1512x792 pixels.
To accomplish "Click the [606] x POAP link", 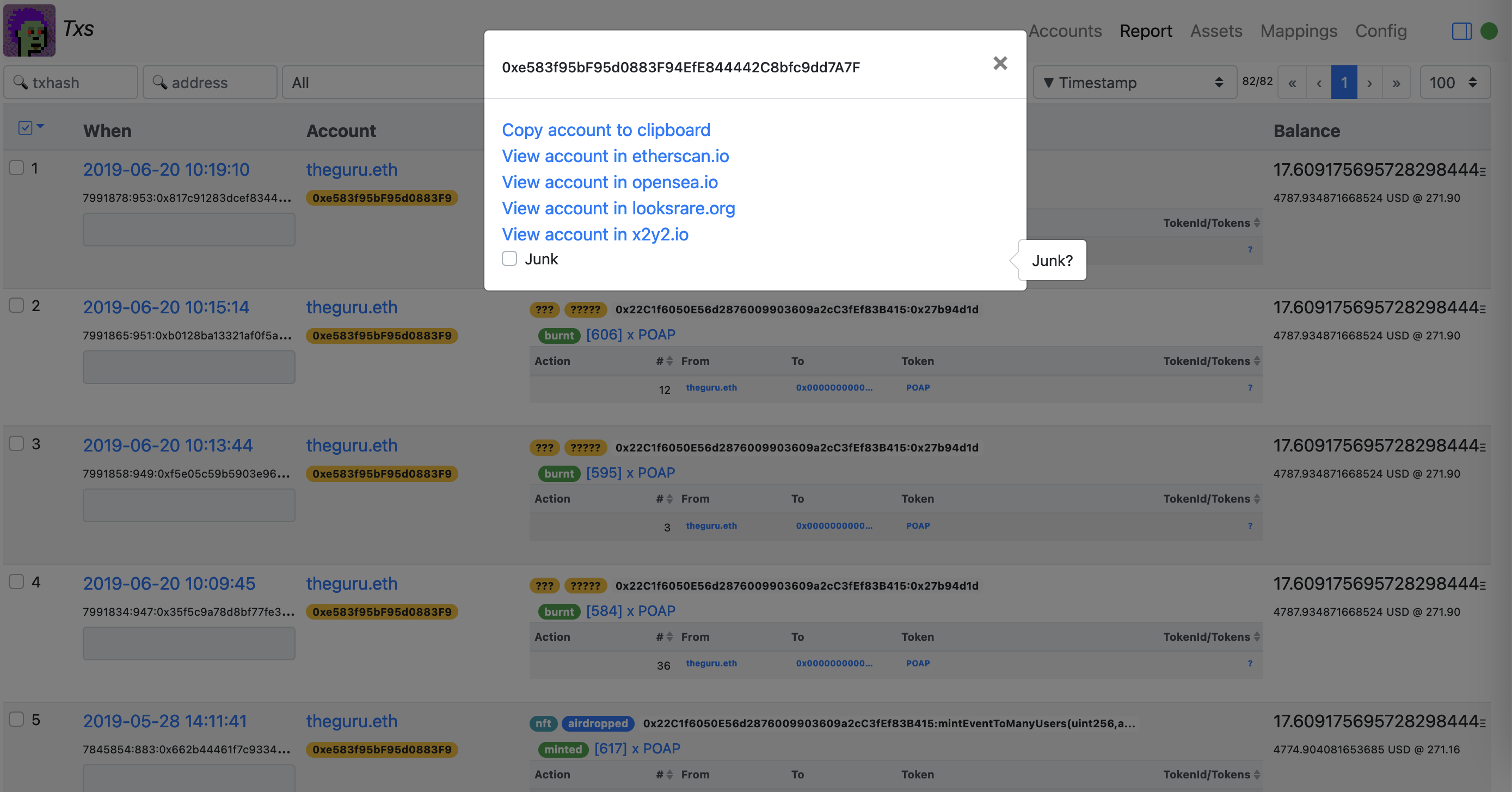I will coord(630,335).
